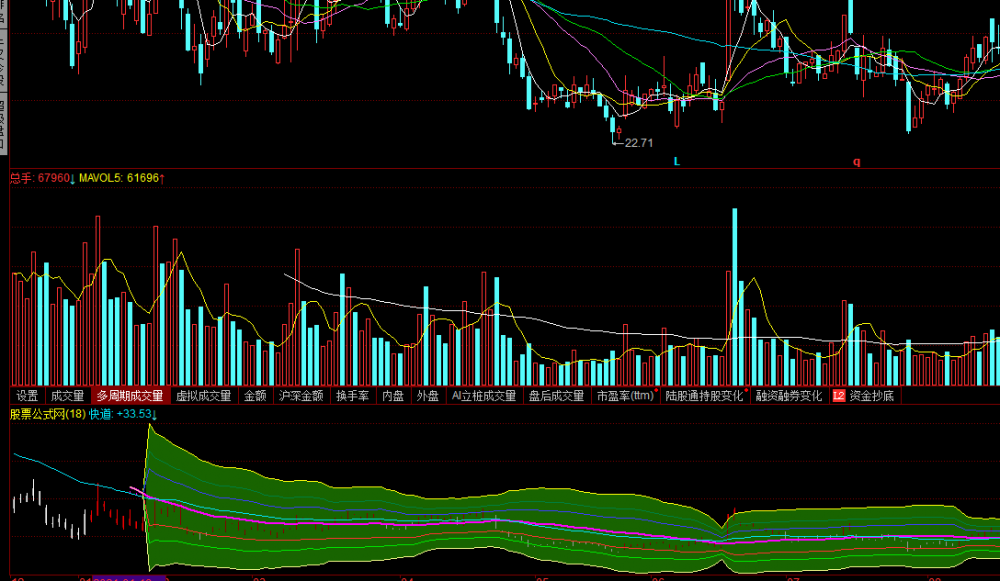The image size is (1000, 581).
Task: Click the tallest cyan volume bar
Action: [735, 297]
